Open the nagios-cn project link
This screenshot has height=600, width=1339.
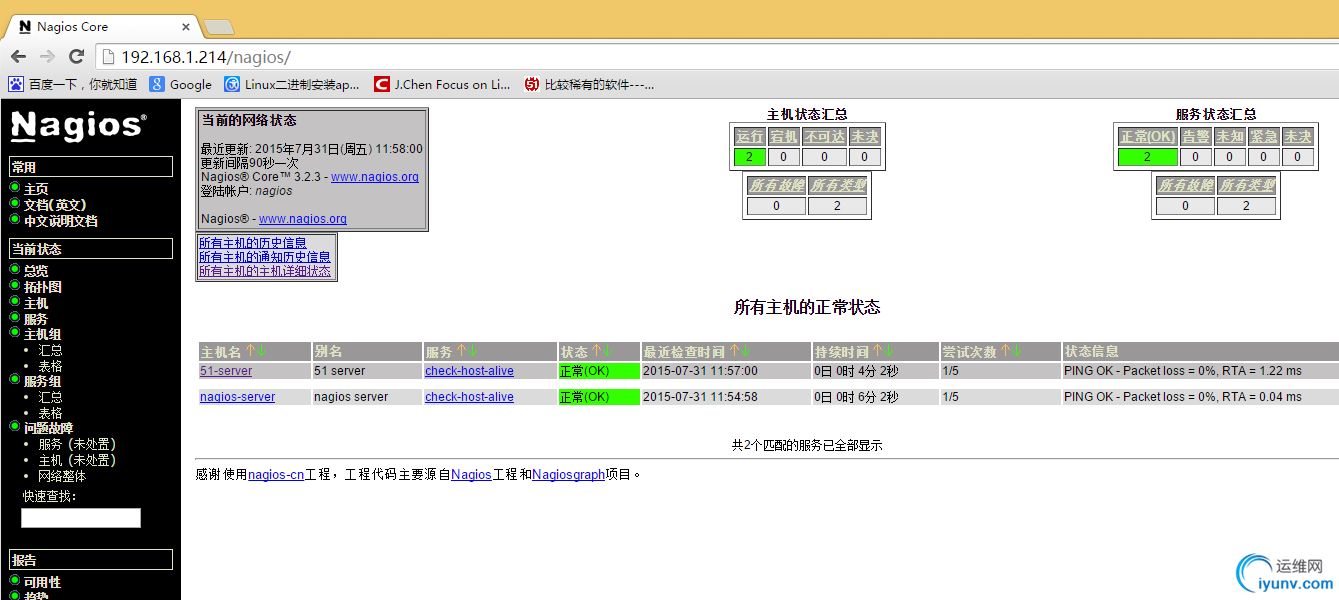pos(276,475)
